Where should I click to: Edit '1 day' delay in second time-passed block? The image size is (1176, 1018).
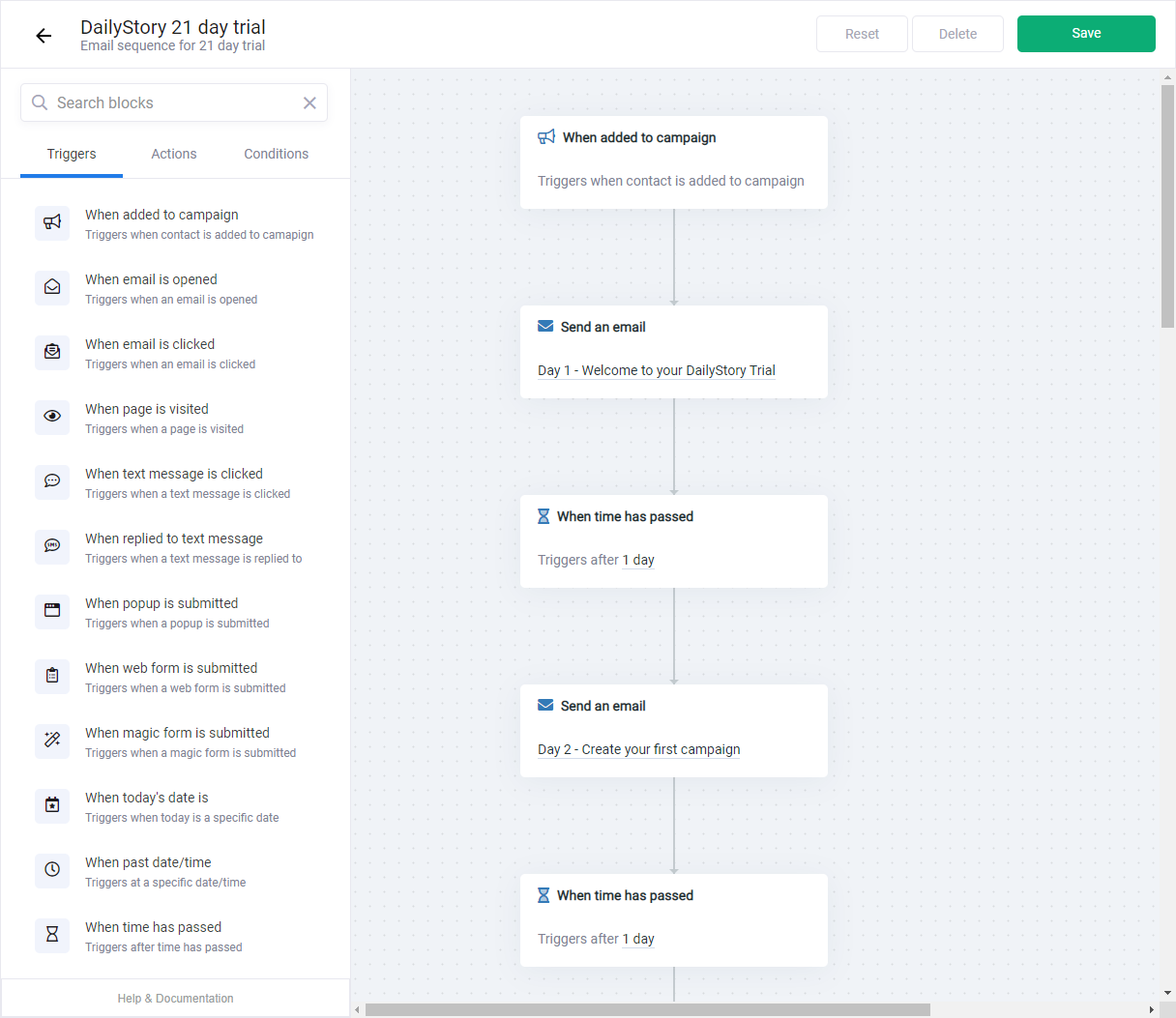(x=638, y=939)
